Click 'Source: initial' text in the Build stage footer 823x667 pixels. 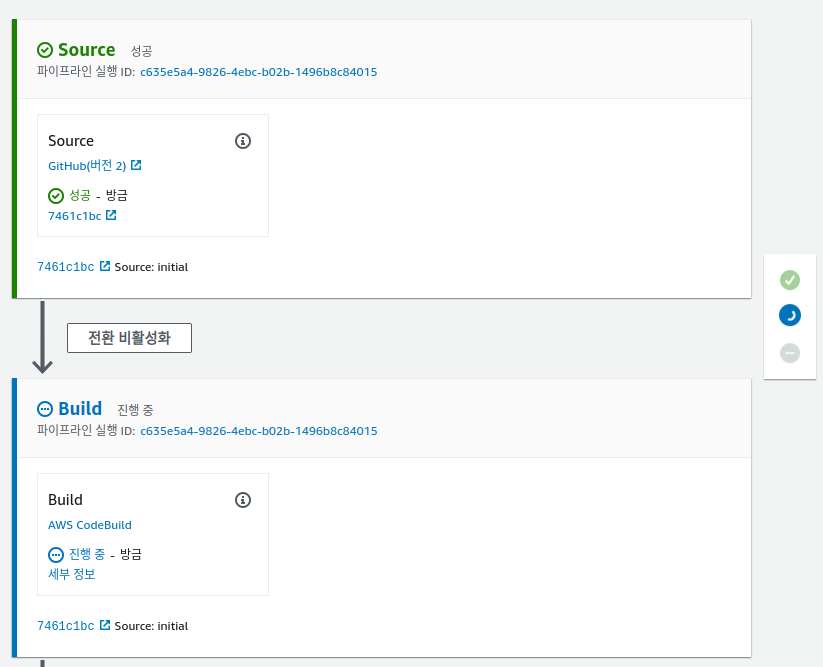coord(151,626)
